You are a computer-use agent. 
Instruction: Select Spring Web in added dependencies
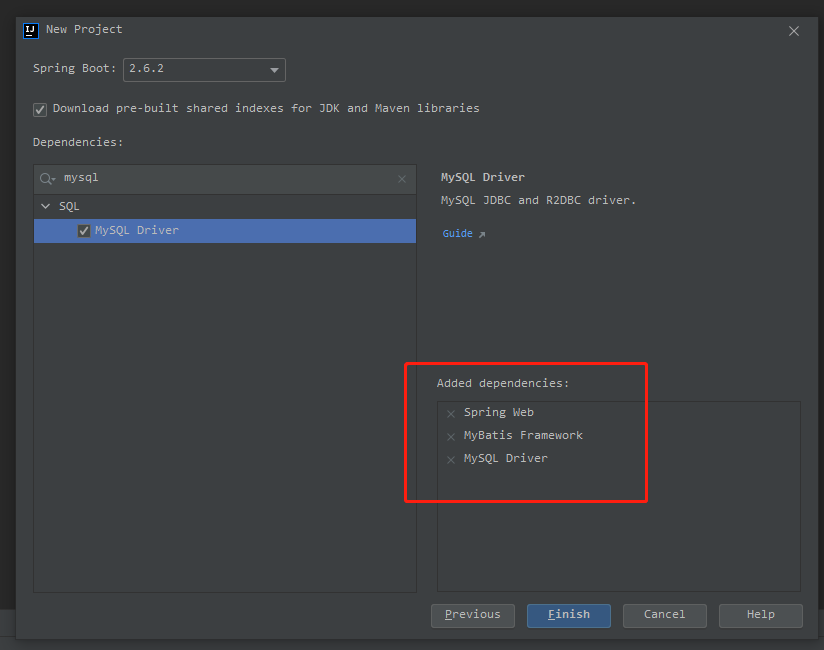coord(498,412)
